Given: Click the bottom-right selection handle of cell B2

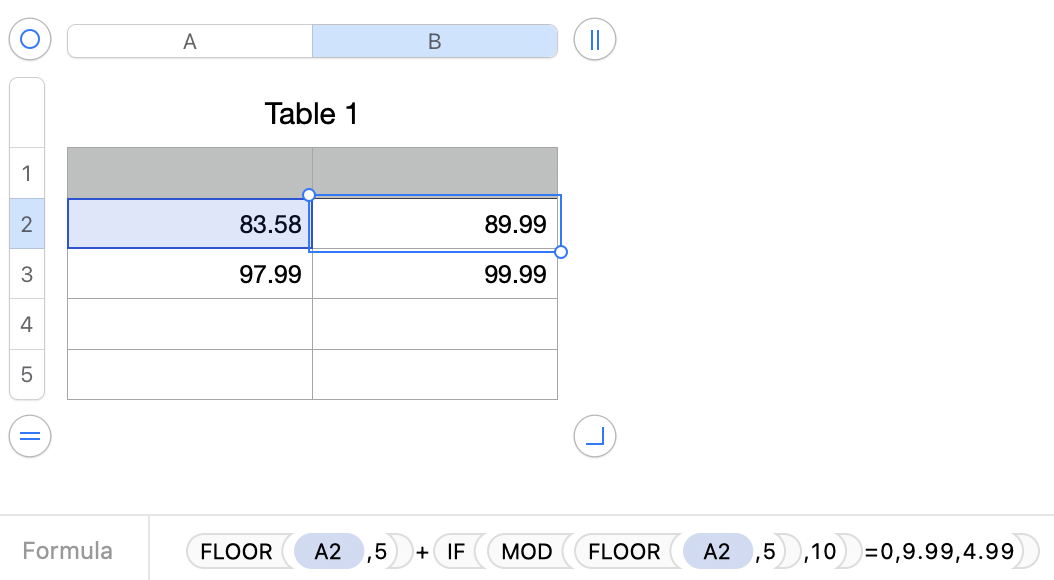Looking at the screenshot, I should point(561,252).
